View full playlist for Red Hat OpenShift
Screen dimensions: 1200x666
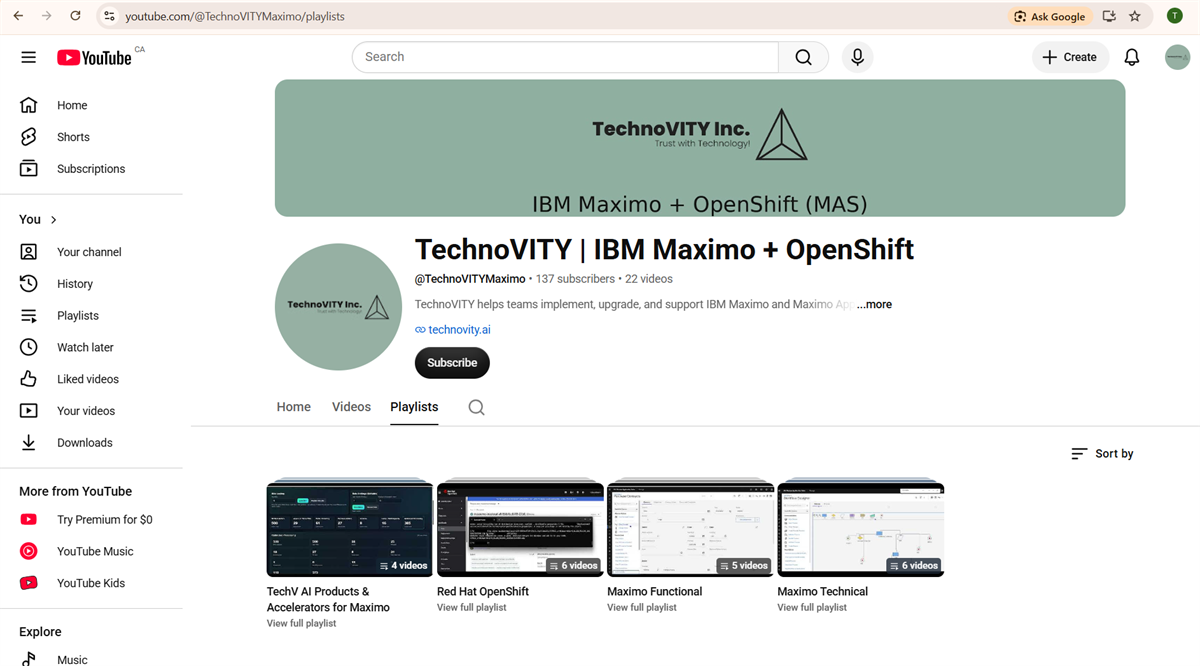click(x=472, y=607)
